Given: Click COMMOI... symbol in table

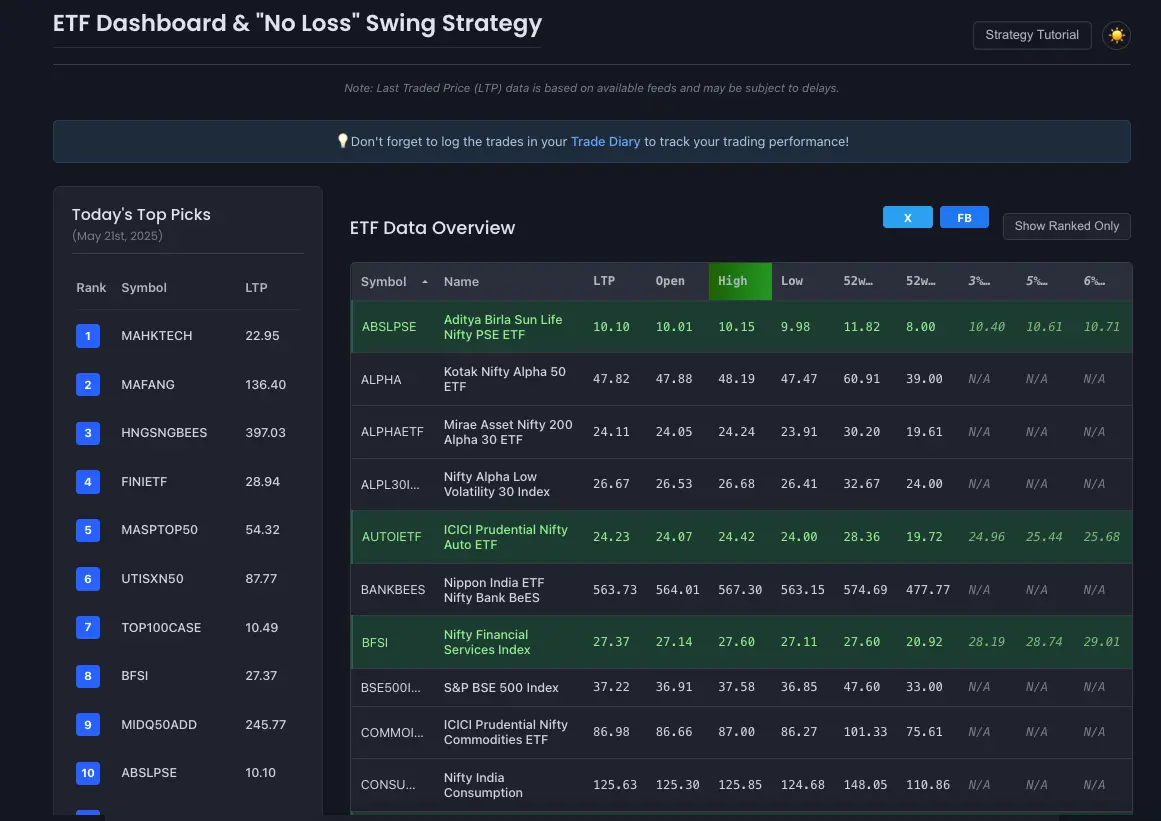Looking at the screenshot, I should click(x=392, y=733).
